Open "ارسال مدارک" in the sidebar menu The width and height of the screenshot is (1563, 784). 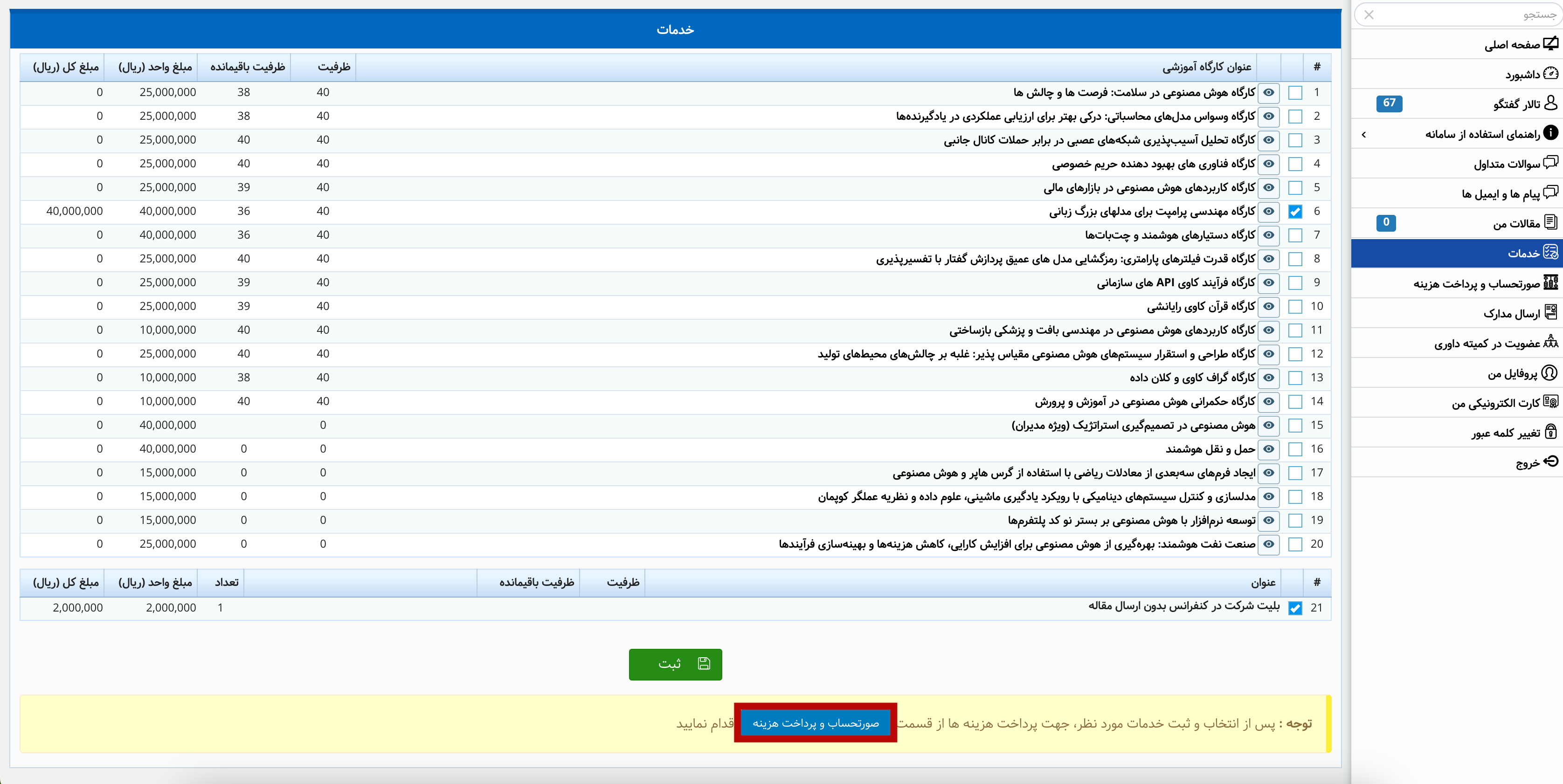coord(1511,314)
